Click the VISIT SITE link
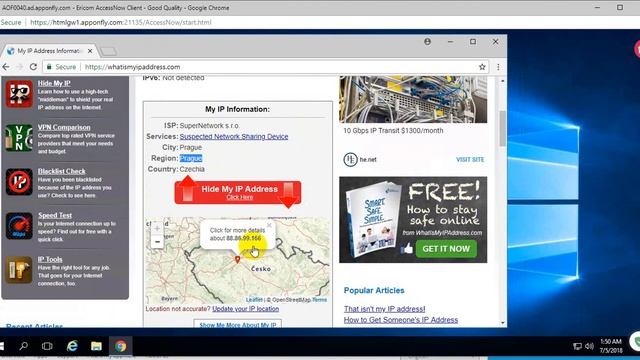640x360 pixels. [x=470, y=160]
